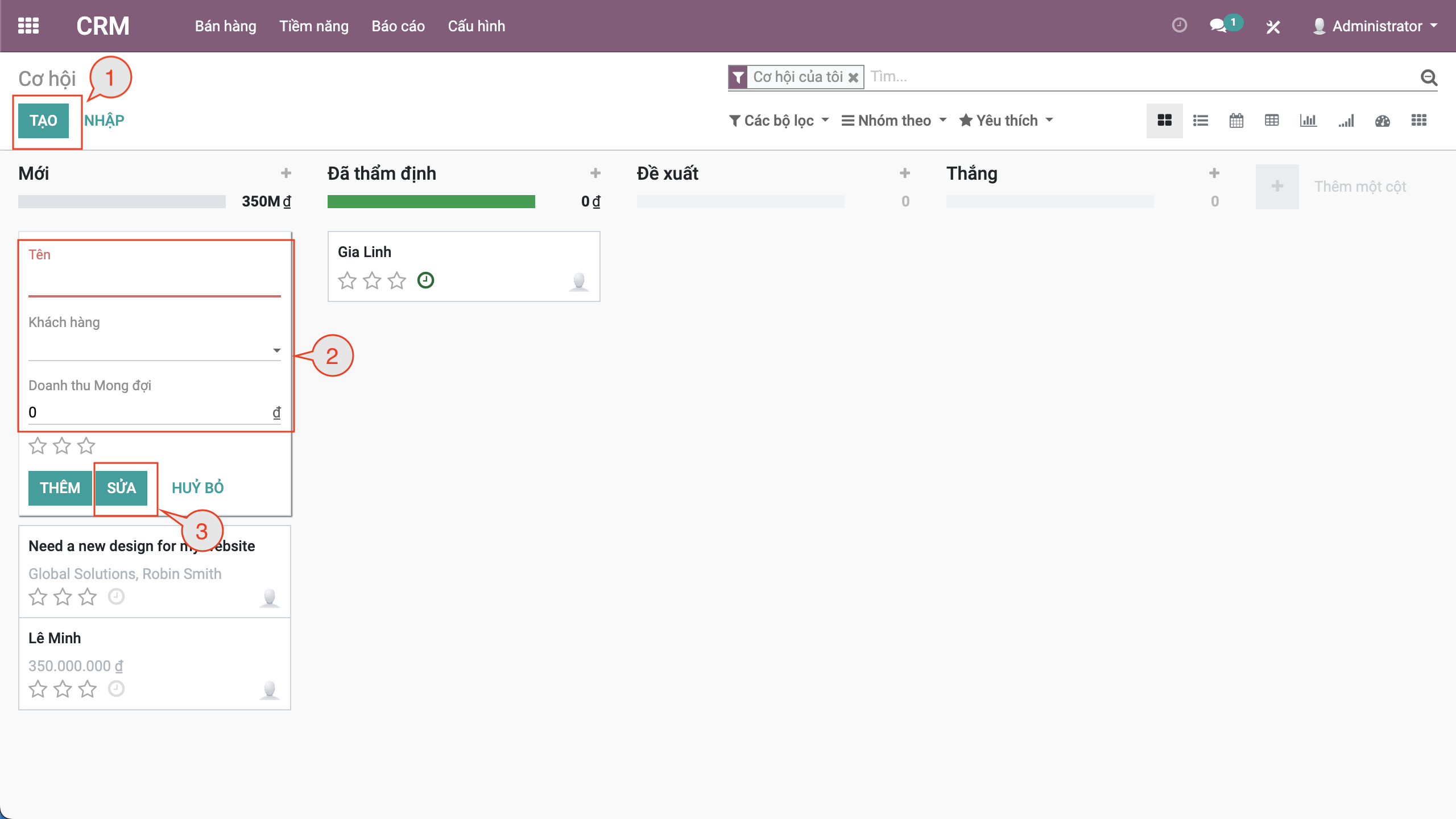Click the activities clock icon in navbar
The image size is (1456, 819).
[x=1180, y=26]
